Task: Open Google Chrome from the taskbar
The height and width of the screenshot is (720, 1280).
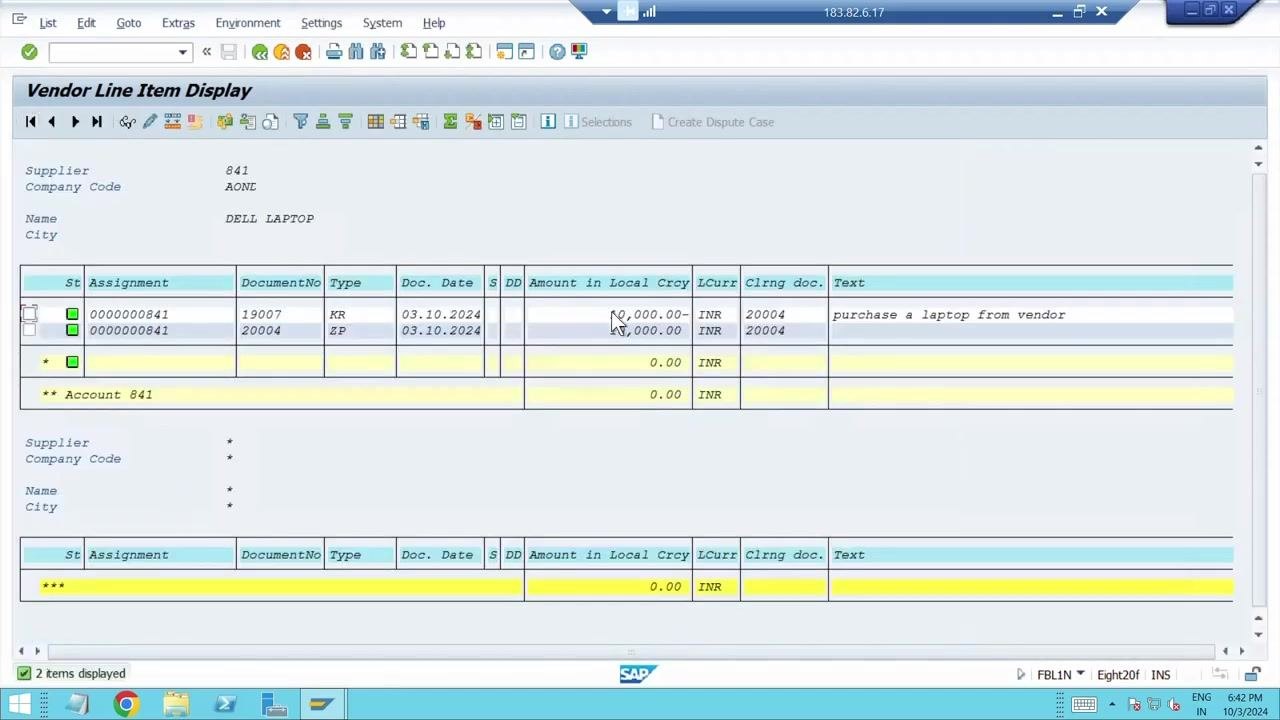Action: 126,704
